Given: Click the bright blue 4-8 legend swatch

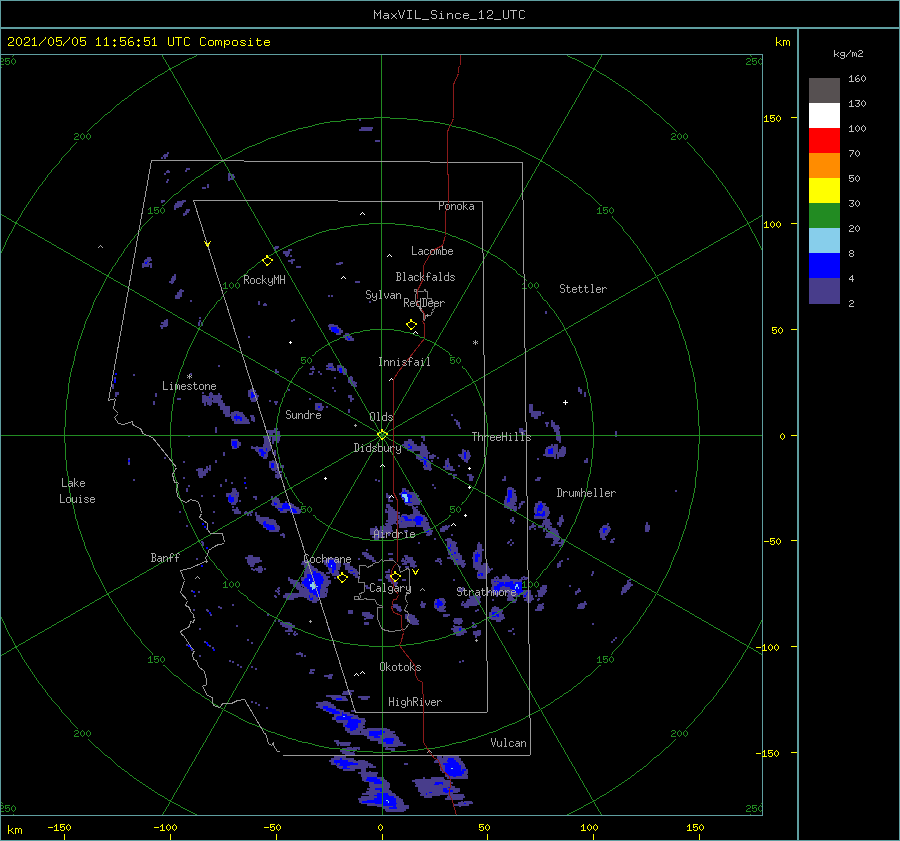Looking at the screenshot, I should coord(824,265).
